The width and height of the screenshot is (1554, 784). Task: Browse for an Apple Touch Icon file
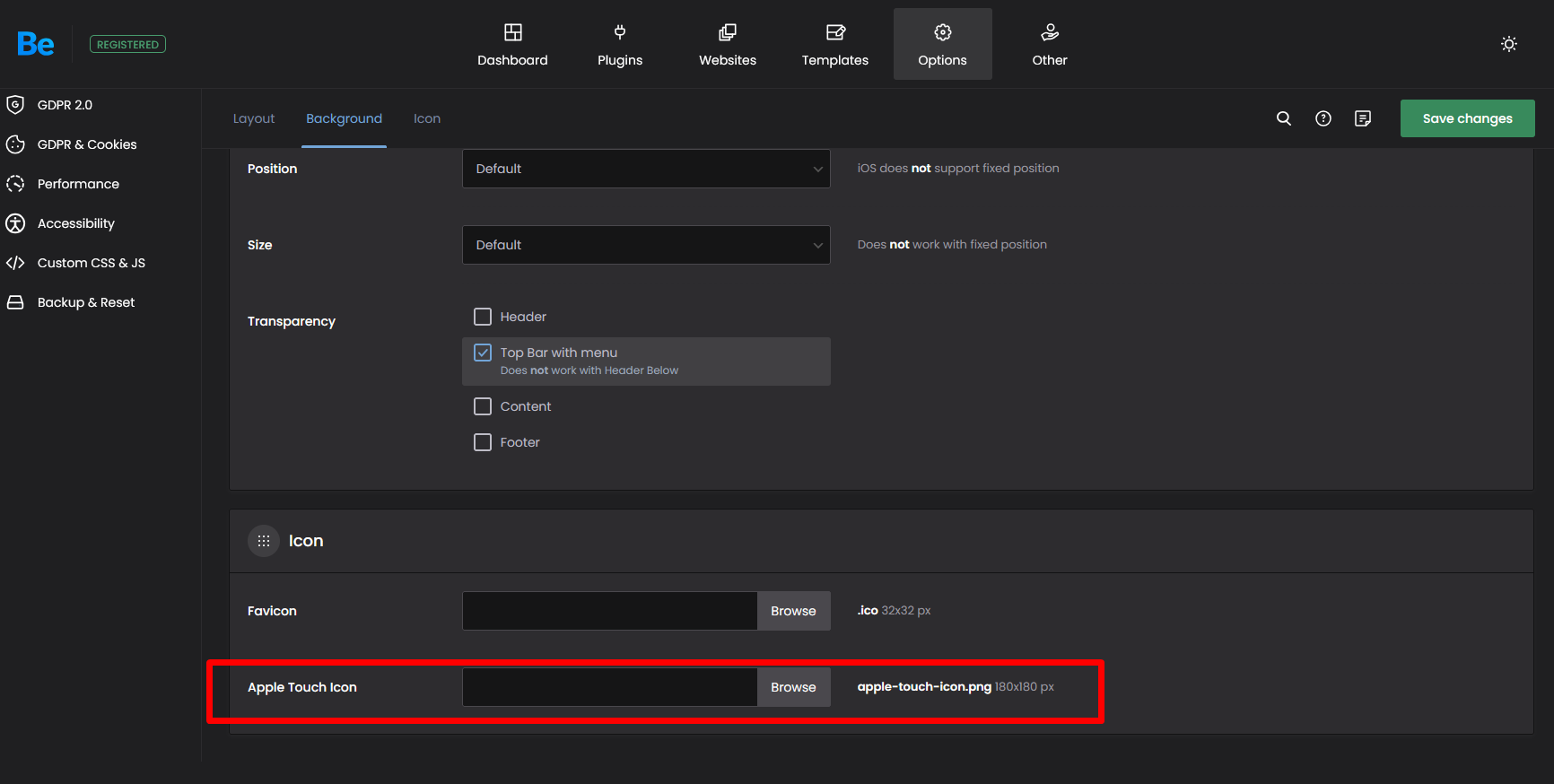793,687
